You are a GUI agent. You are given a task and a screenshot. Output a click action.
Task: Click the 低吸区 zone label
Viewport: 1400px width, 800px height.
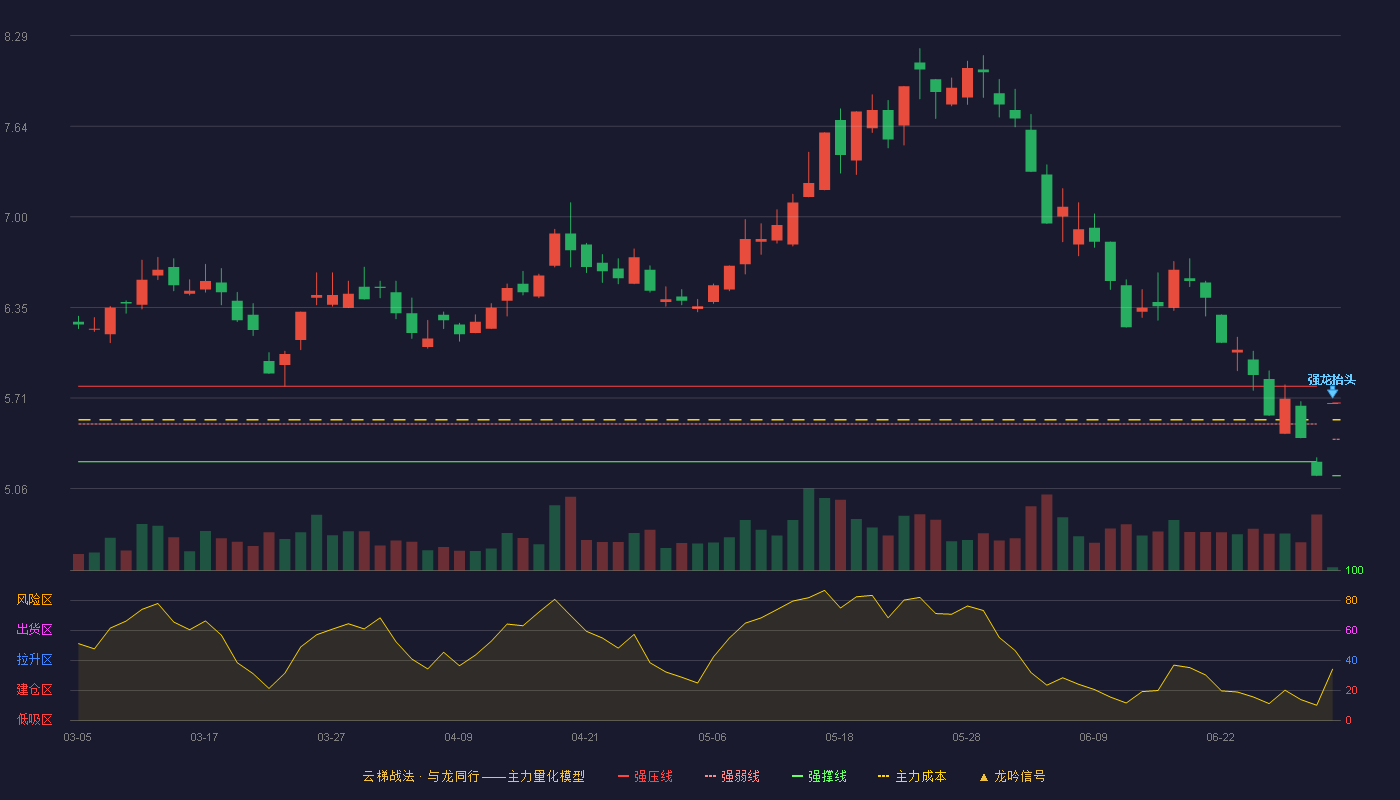[34, 720]
